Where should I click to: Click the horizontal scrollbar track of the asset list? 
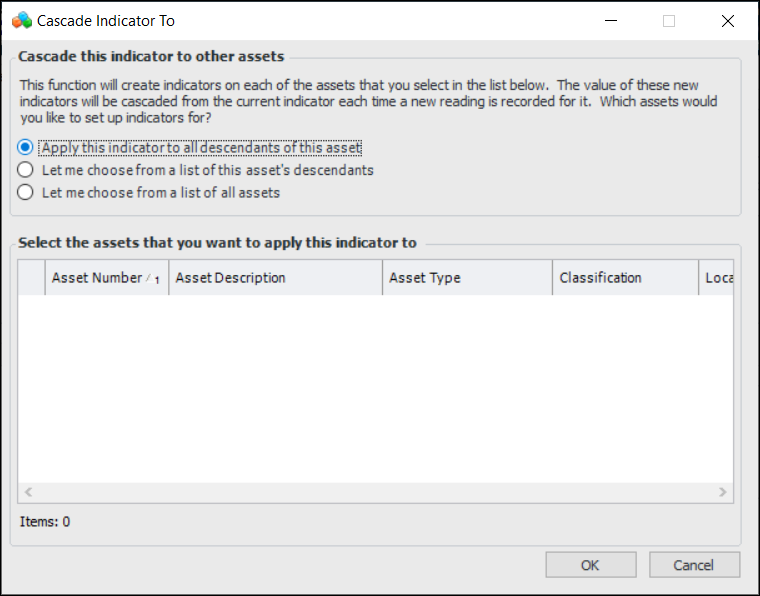[x=375, y=492]
